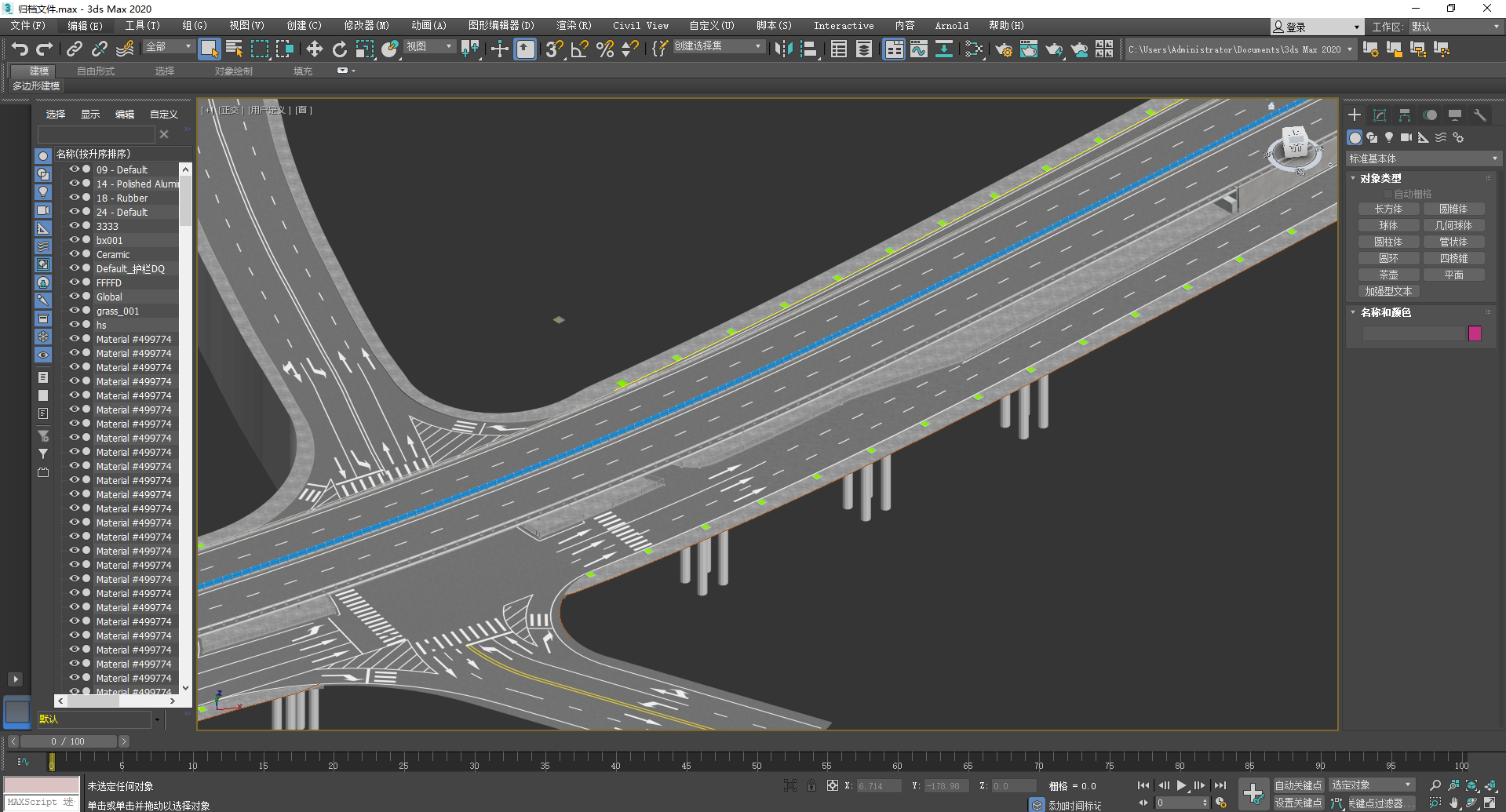
Task: Toggle eye icon for 18 - Rubber
Action: pos(75,198)
